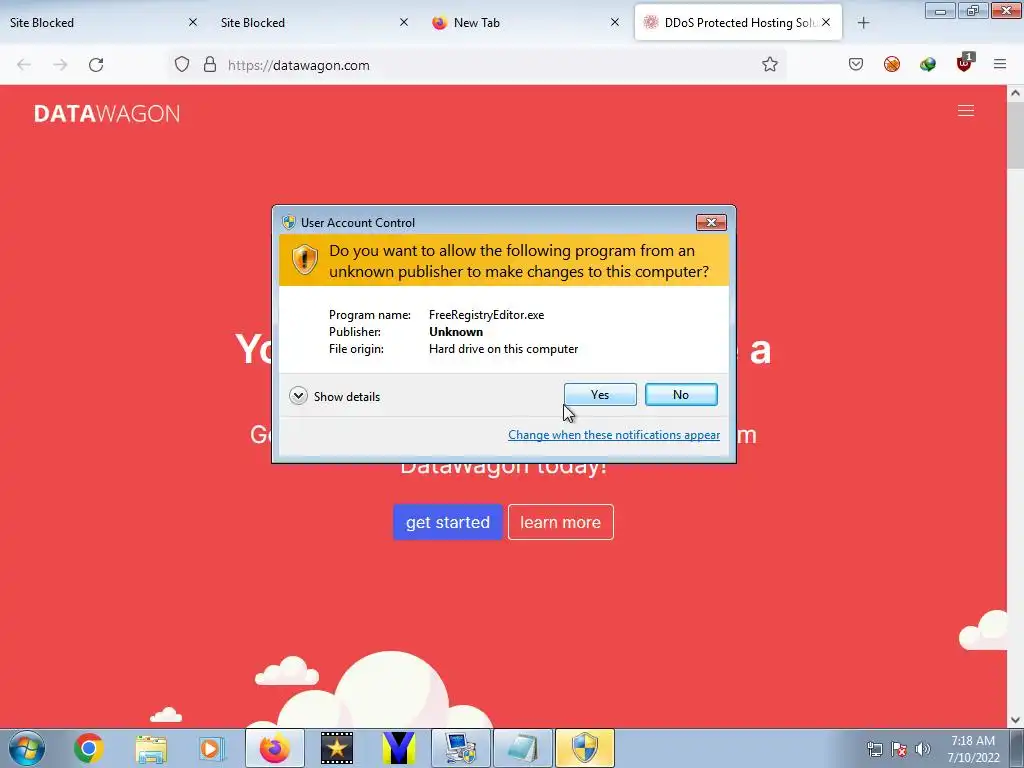Open the Windows Start menu
Viewport: 1024px width, 768px height.
coord(27,748)
